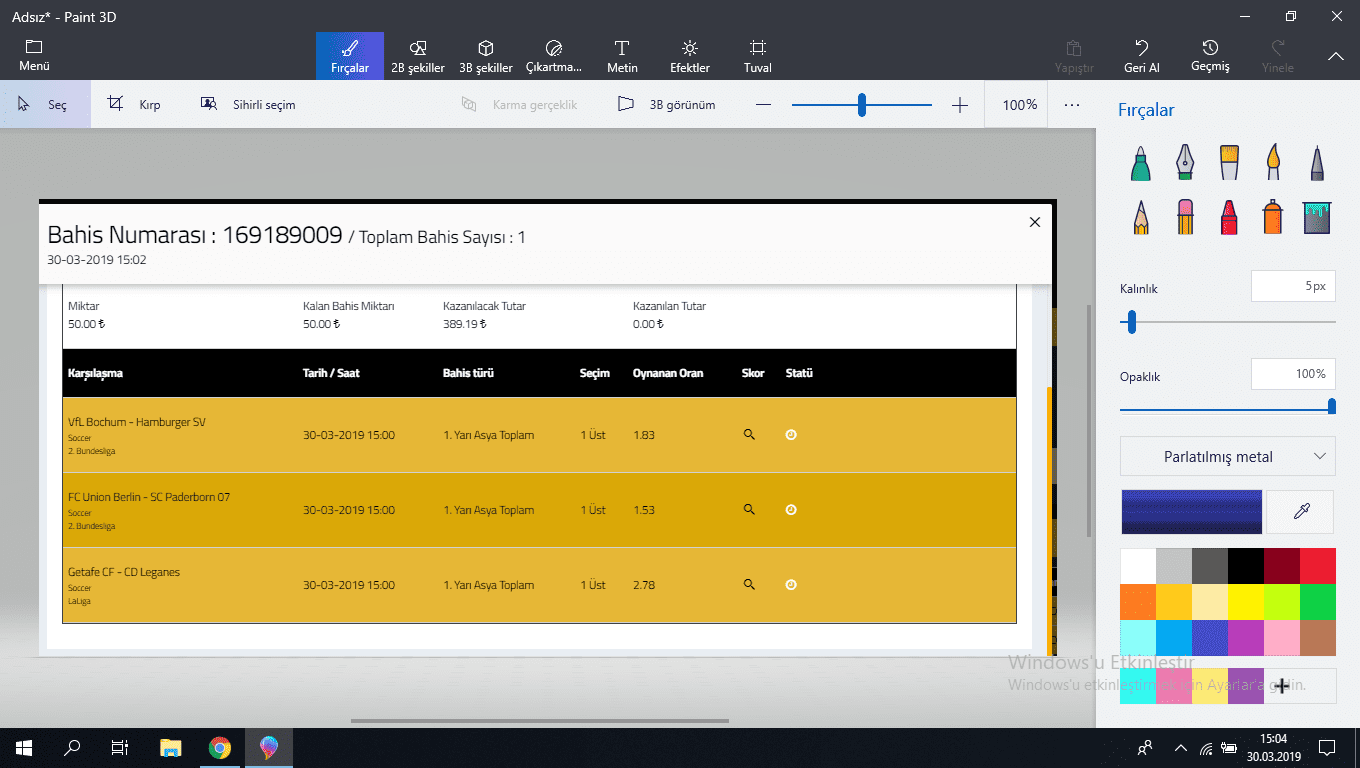
Task: Choose the brown color swatch
Action: tap(1318, 638)
